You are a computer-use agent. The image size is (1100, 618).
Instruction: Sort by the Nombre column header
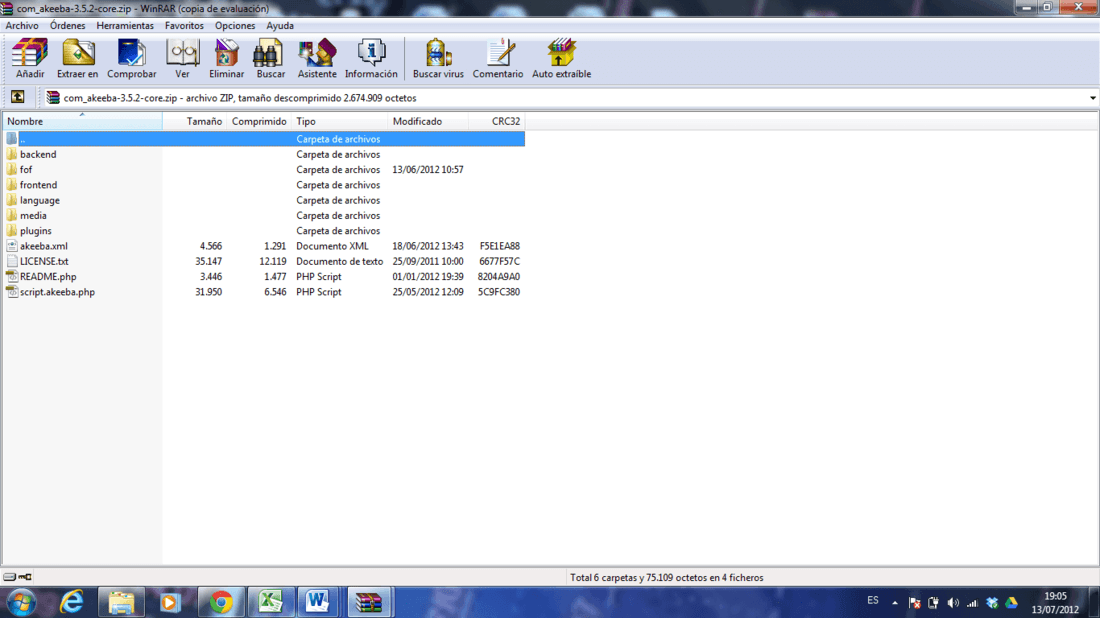[x=82, y=121]
